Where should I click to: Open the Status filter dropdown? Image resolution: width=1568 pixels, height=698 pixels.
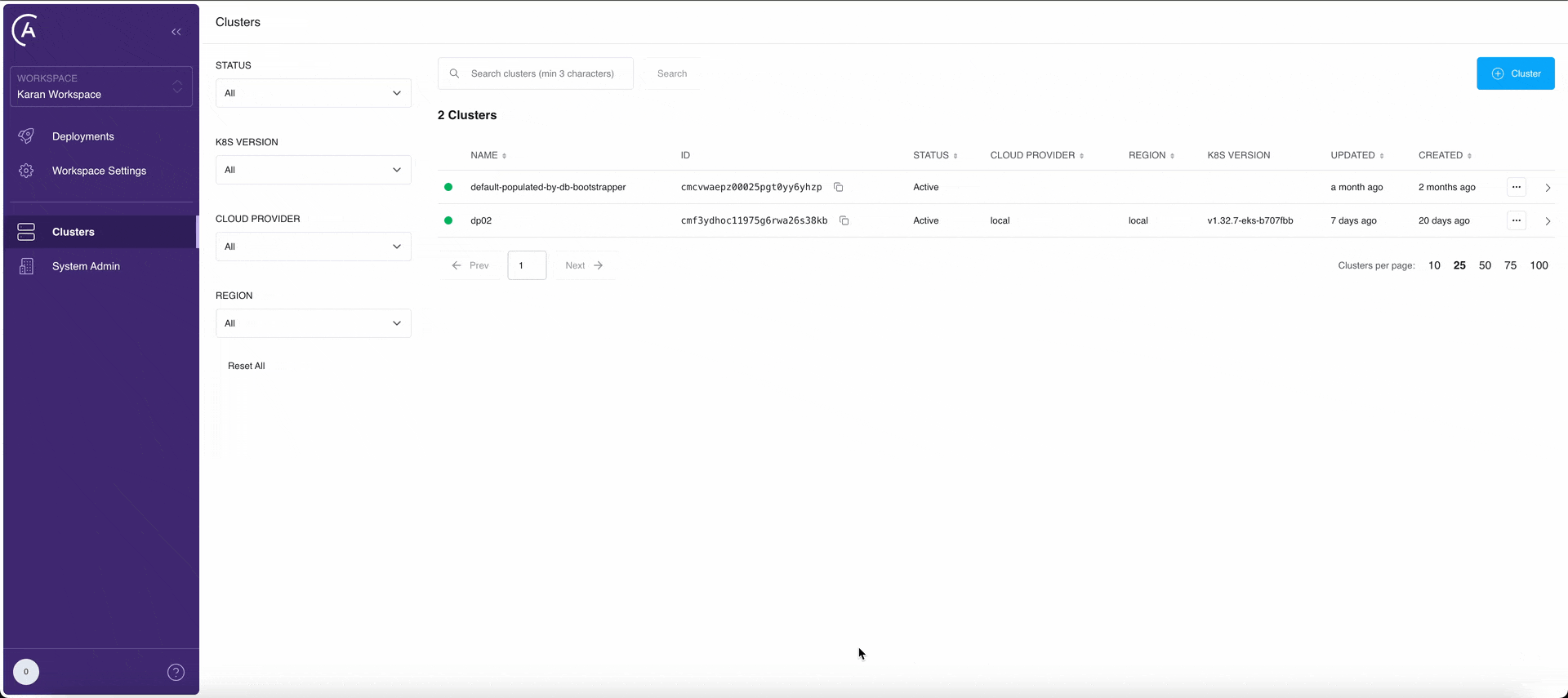[313, 93]
